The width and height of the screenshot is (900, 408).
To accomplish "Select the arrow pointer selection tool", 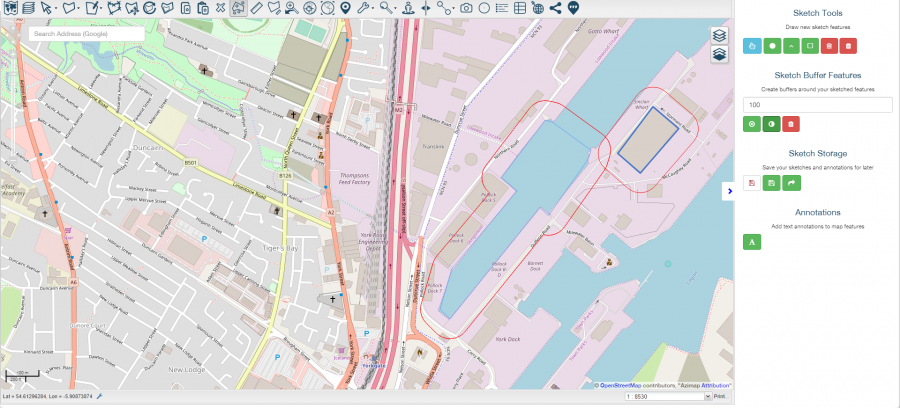I will pyautogui.click(x=46, y=8).
